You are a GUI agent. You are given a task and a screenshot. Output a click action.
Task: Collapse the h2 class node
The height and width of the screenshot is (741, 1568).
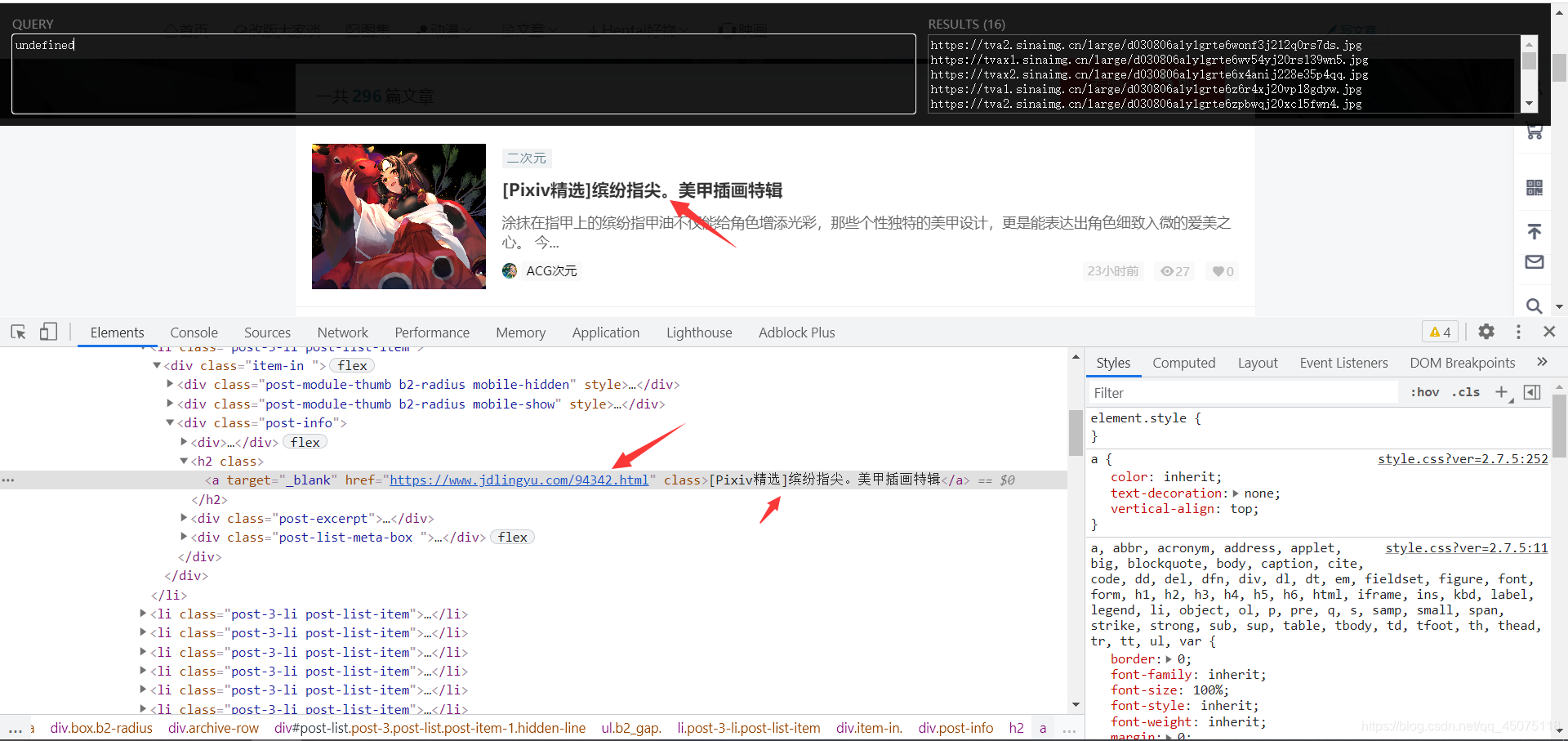click(184, 461)
